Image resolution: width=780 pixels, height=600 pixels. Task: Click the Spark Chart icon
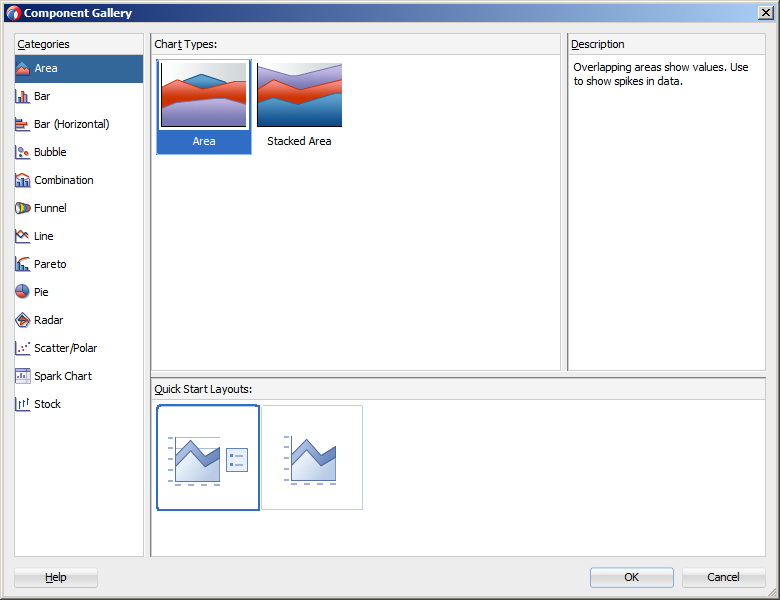(23, 376)
